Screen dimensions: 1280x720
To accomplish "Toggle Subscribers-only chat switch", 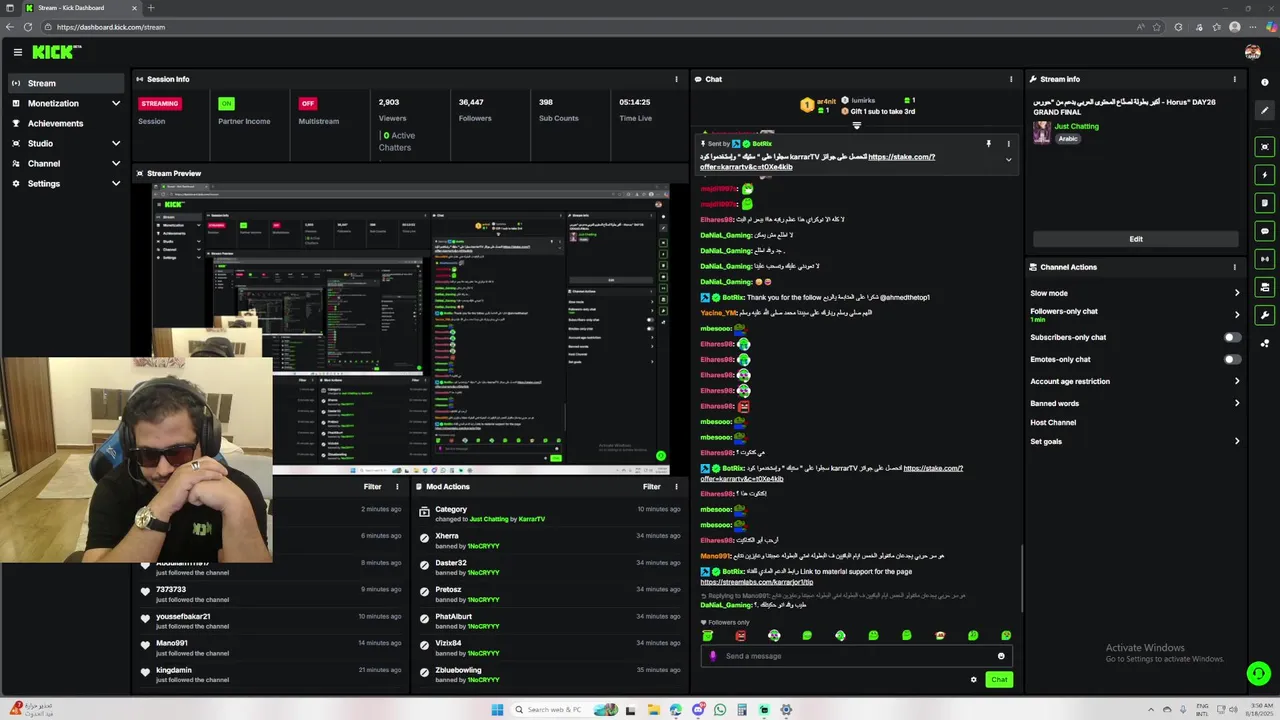I will (1232, 337).
